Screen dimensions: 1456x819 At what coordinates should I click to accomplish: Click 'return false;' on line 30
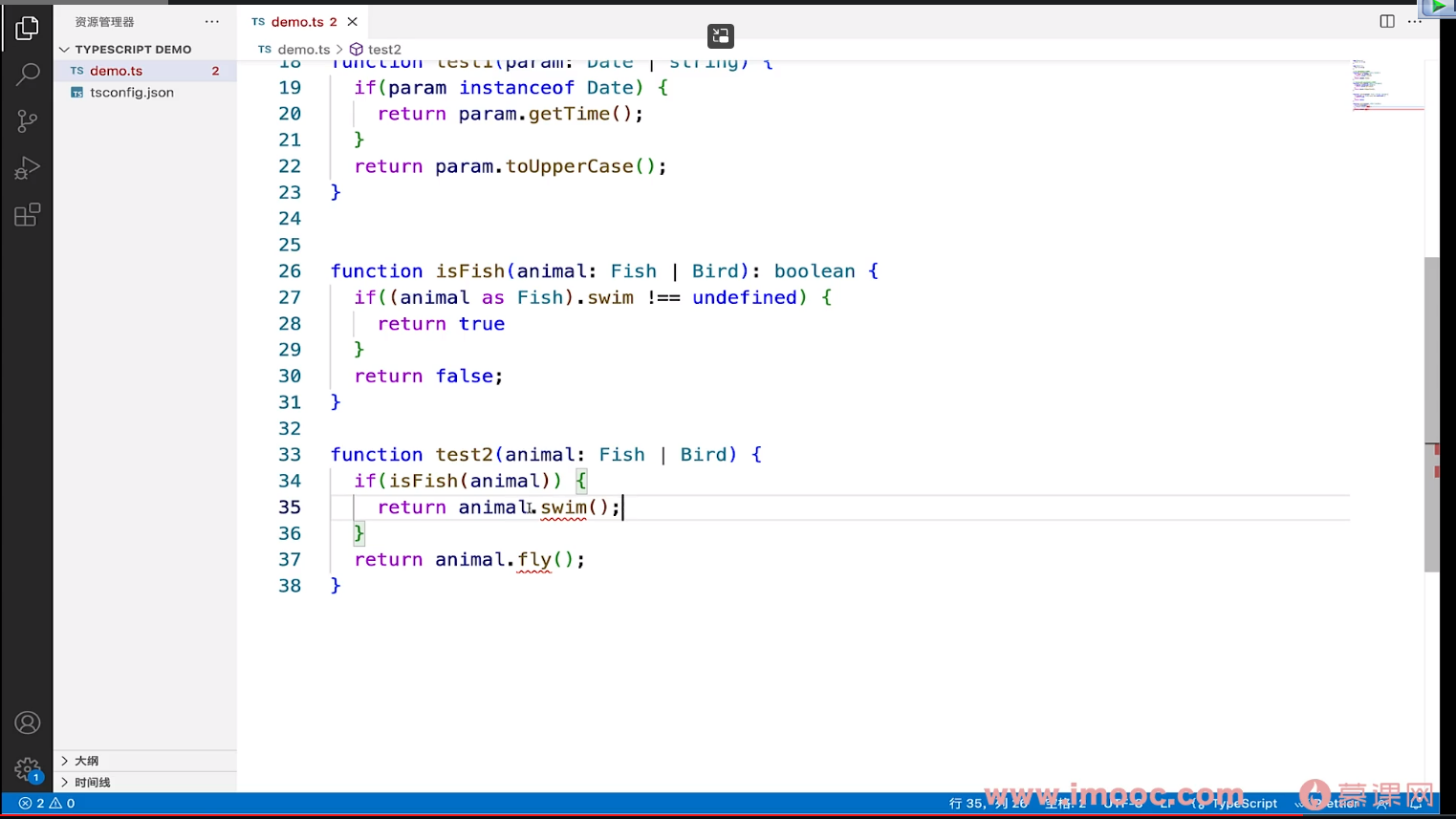[428, 377]
